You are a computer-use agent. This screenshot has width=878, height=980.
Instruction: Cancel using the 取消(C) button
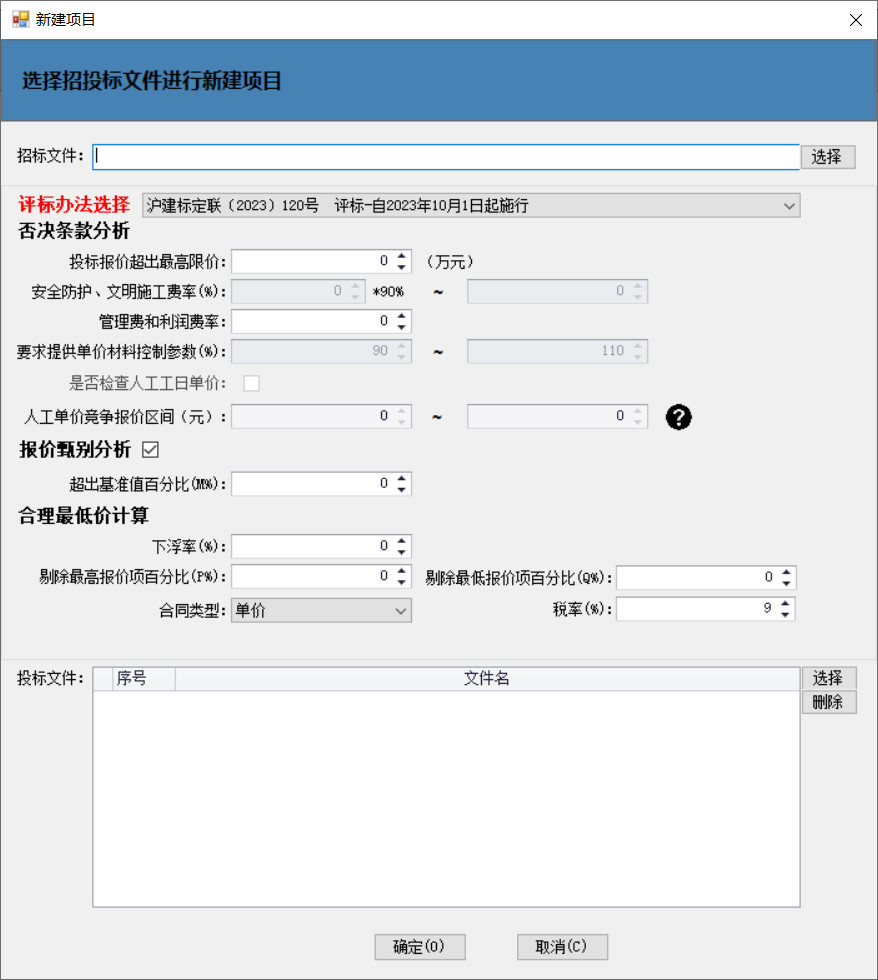pos(562,947)
